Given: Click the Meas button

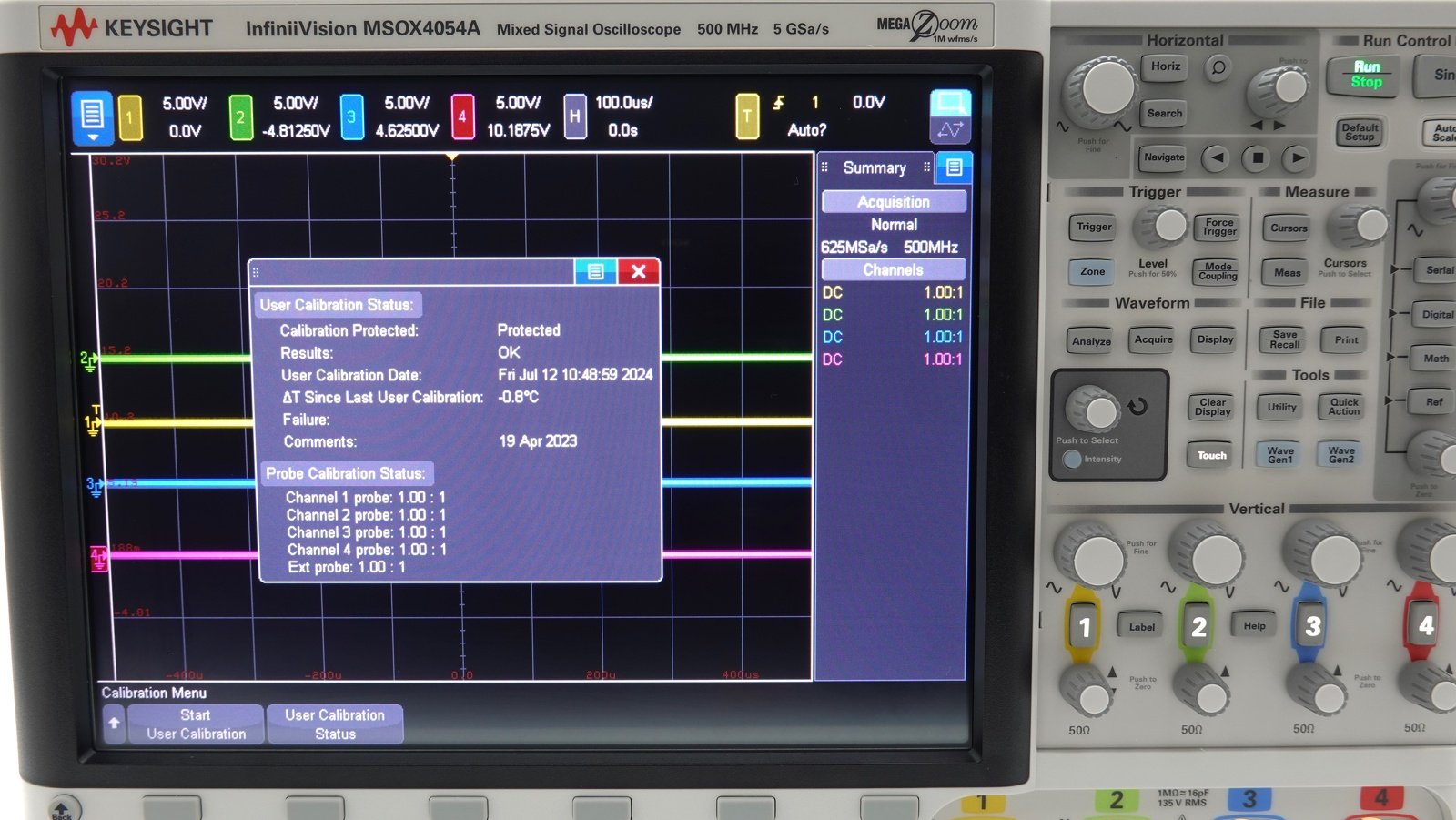Looking at the screenshot, I should (1287, 272).
